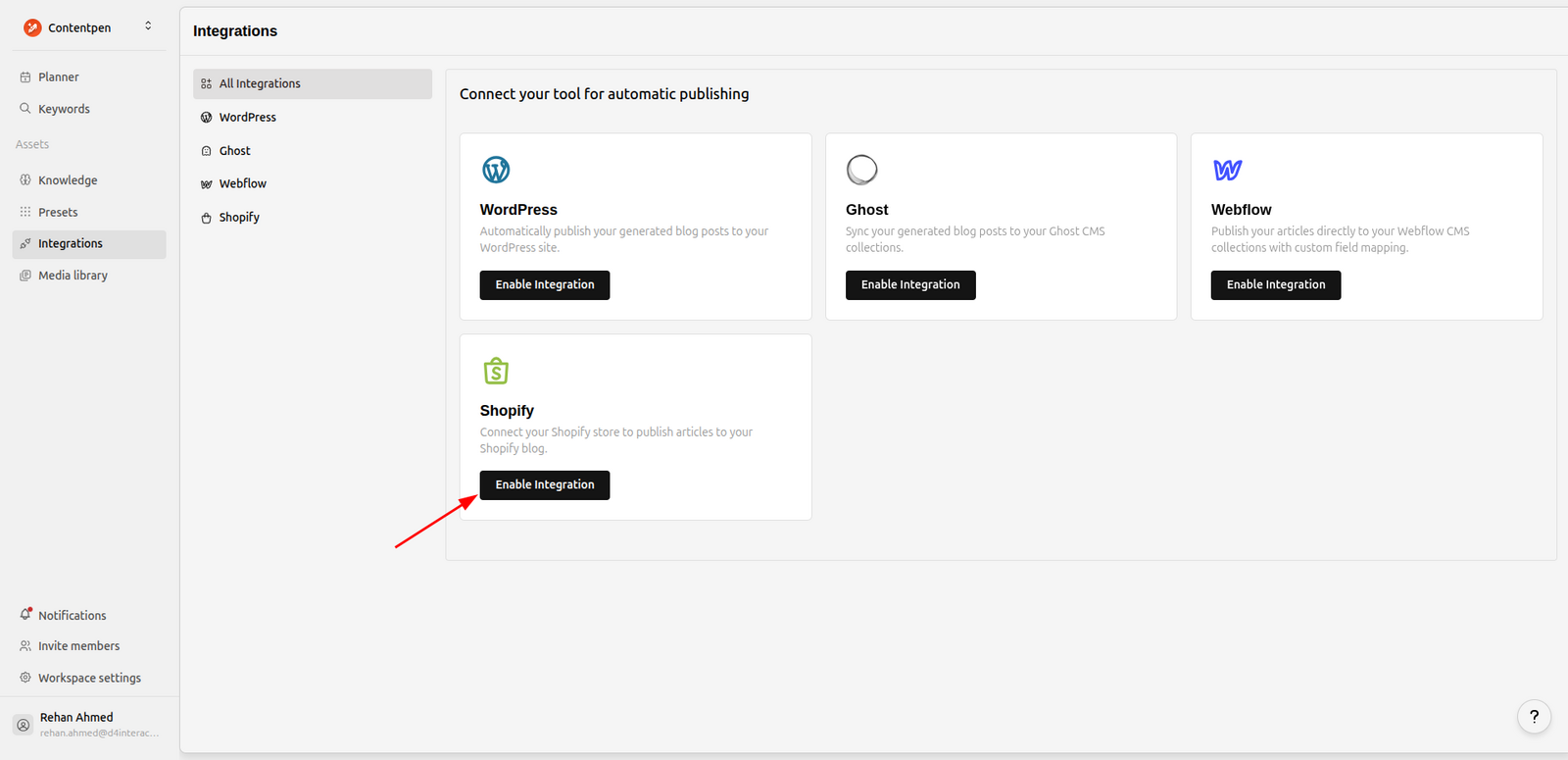Switch to the Ghost integrations tab
This screenshot has height=760, width=1568.
coord(234,151)
